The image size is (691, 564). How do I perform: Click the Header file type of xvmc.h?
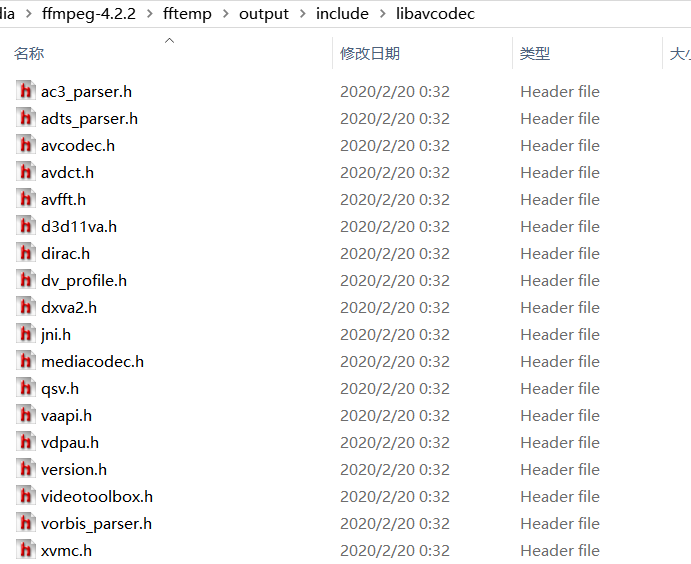click(560, 551)
